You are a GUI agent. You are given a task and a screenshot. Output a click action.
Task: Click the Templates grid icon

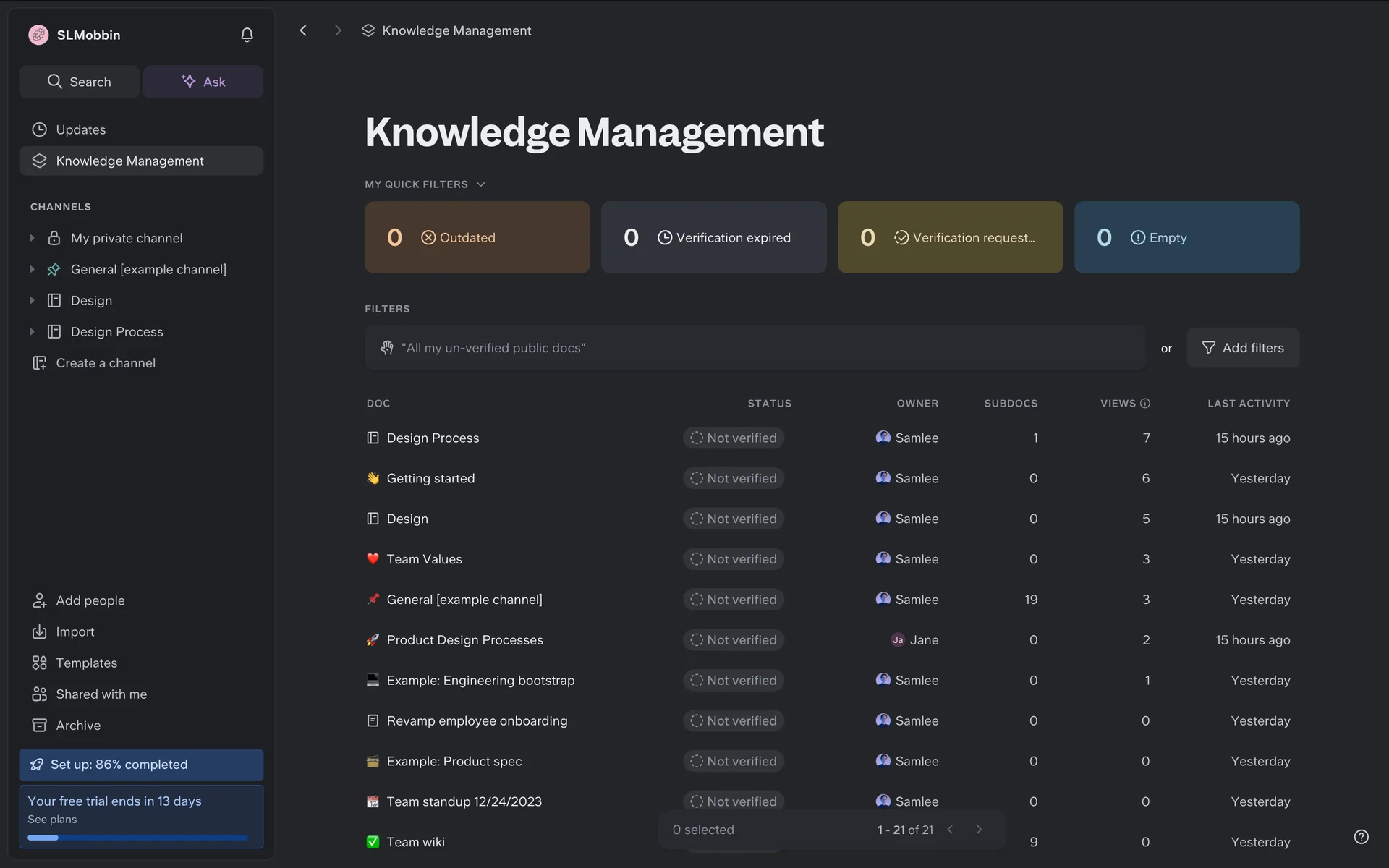coord(39,663)
